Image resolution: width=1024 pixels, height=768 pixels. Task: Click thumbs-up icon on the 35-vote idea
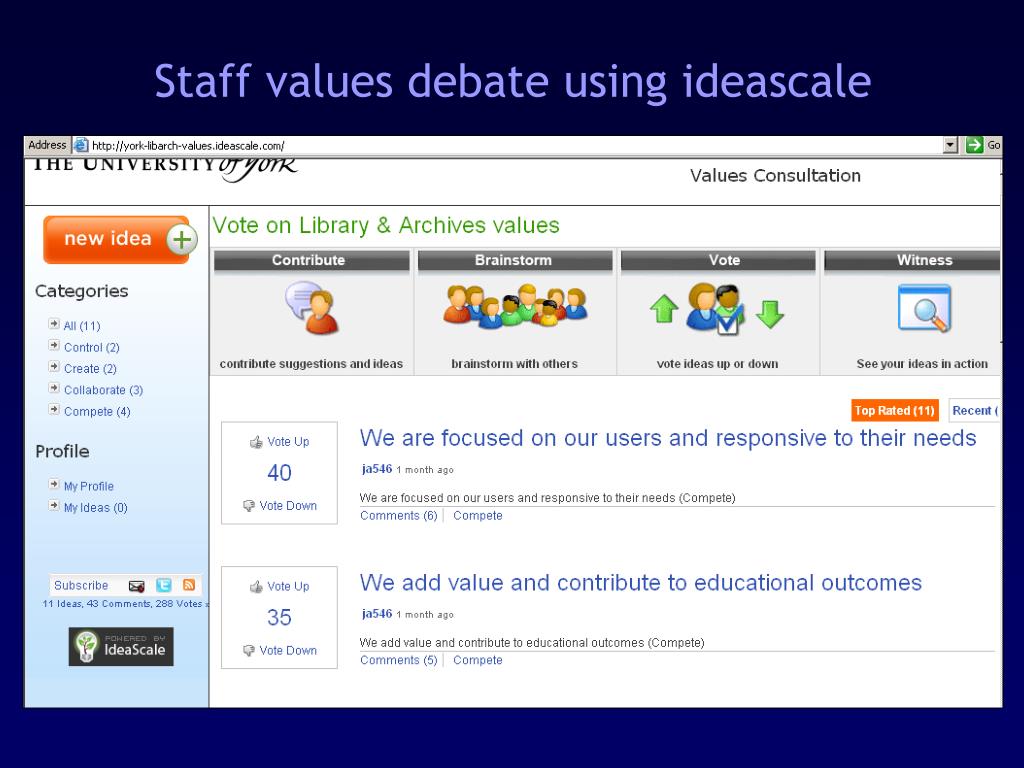click(x=256, y=587)
